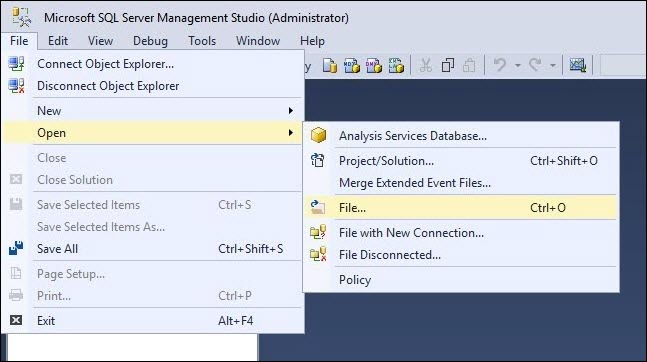Click the Activity Monitor toolbar icon

pyautogui.click(x=578, y=65)
